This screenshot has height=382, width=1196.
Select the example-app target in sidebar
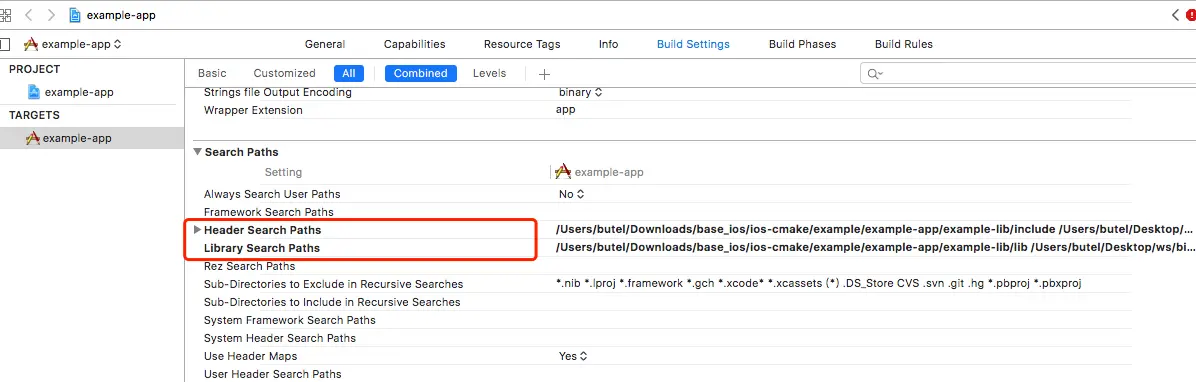(x=92, y=138)
